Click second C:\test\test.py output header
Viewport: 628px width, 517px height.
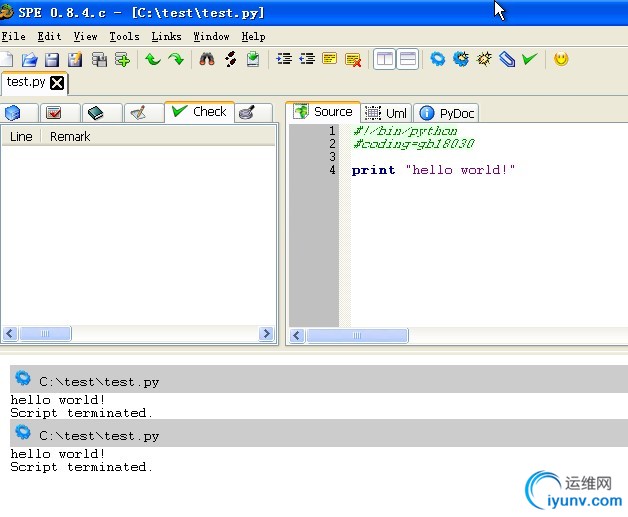pyautogui.click(x=319, y=433)
